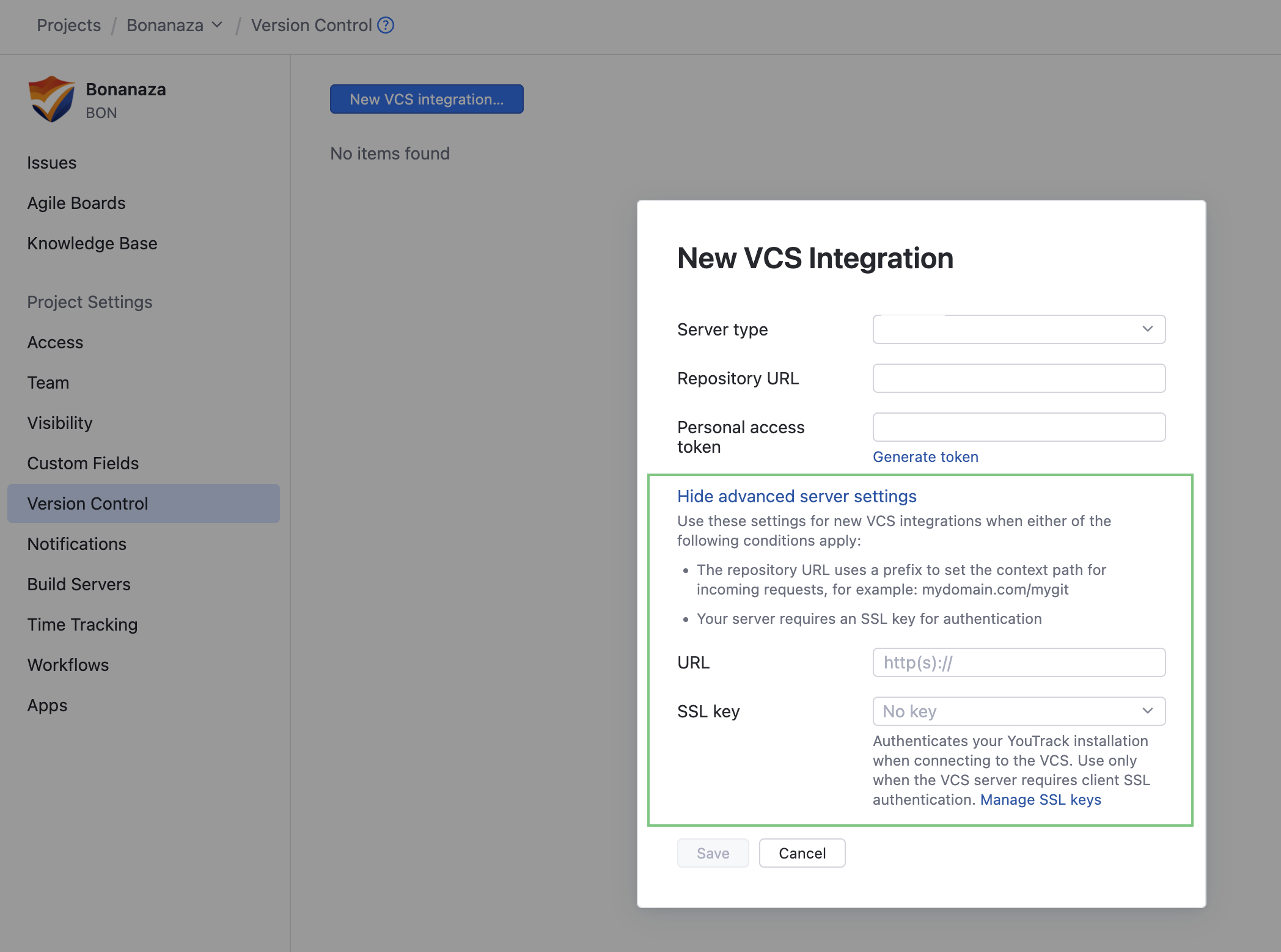The height and width of the screenshot is (952, 1281).
Task: Click the Save button
Action: click(713, 853)
